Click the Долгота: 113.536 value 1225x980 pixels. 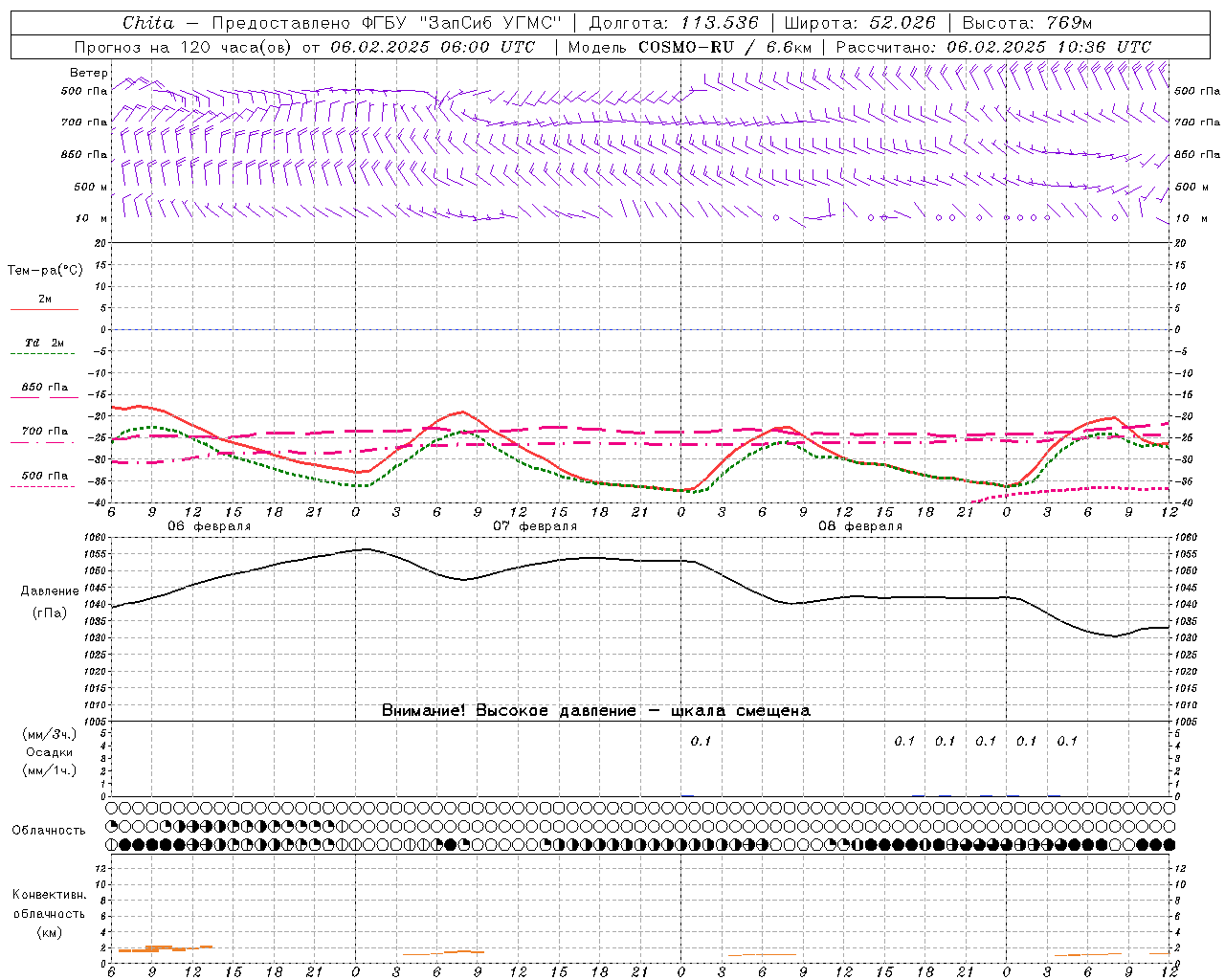pos(674,23)
